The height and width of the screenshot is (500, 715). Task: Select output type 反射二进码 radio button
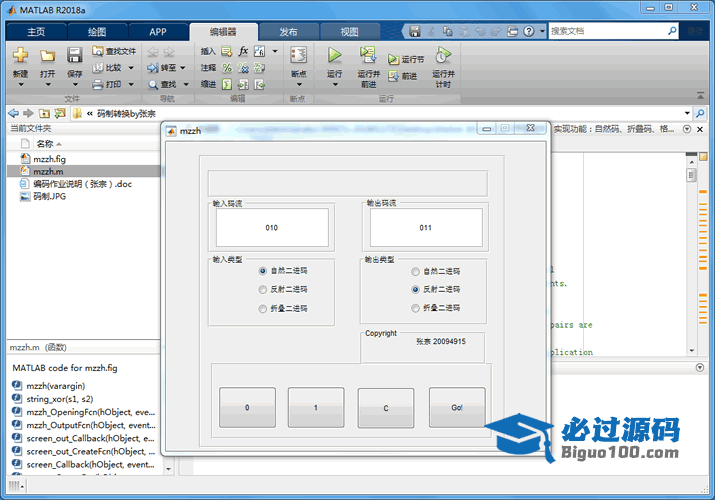tap(415, 289)
